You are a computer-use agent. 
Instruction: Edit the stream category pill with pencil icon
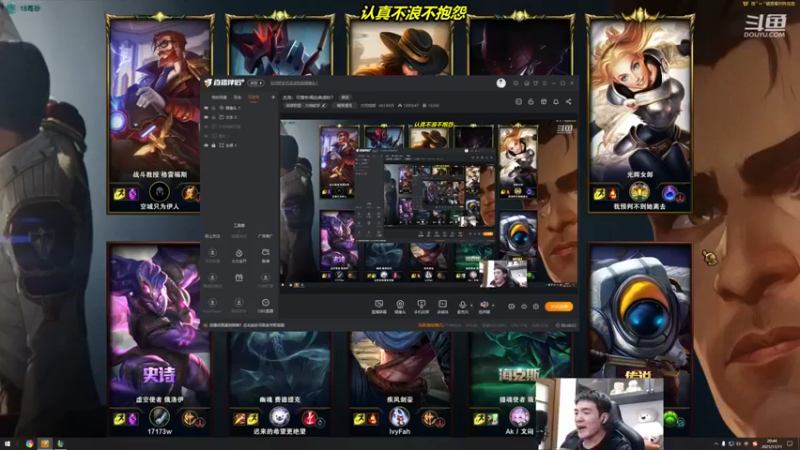(305, 106)
